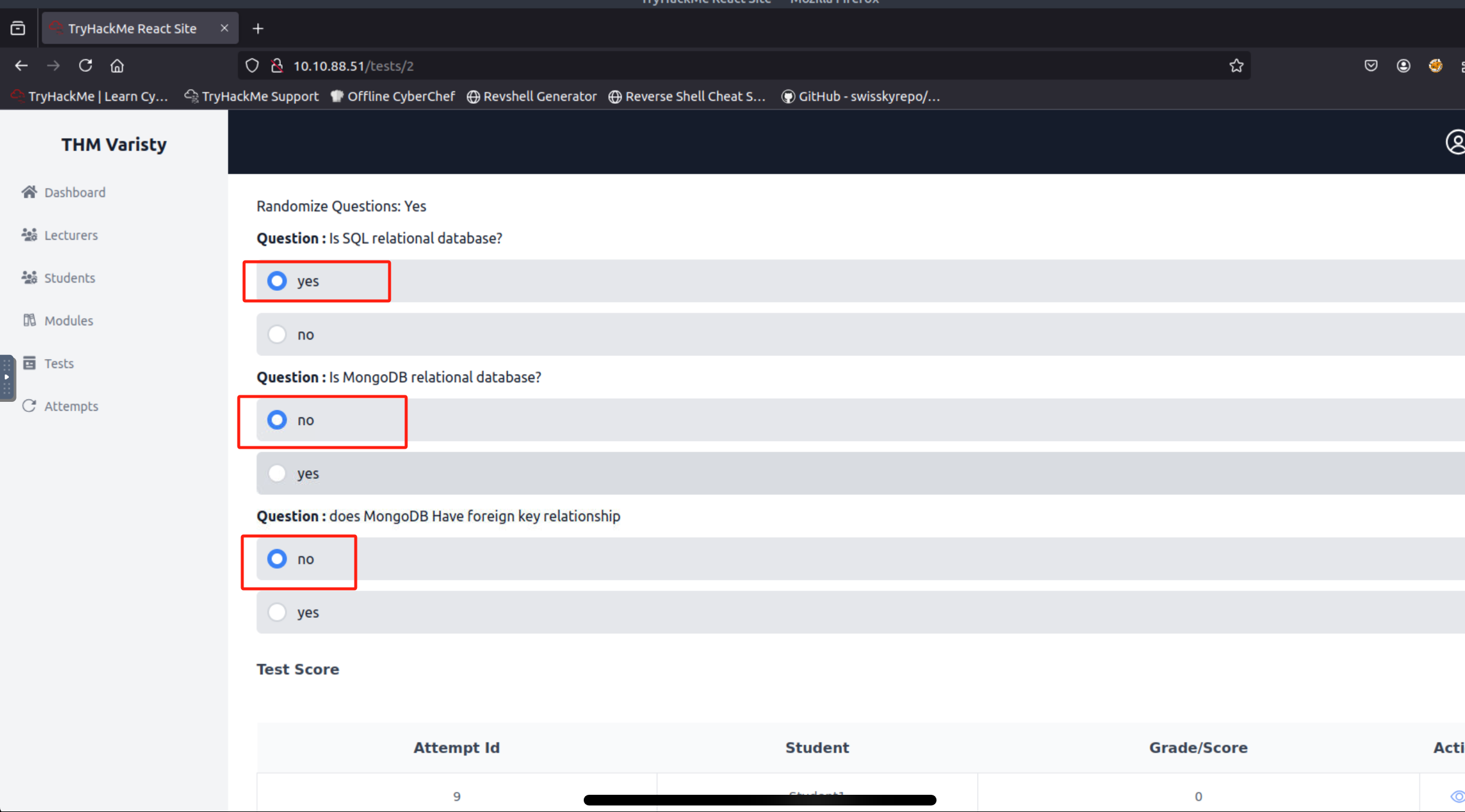
Task: Open Firefox tab list dropdown button
Action: [18, 28]
